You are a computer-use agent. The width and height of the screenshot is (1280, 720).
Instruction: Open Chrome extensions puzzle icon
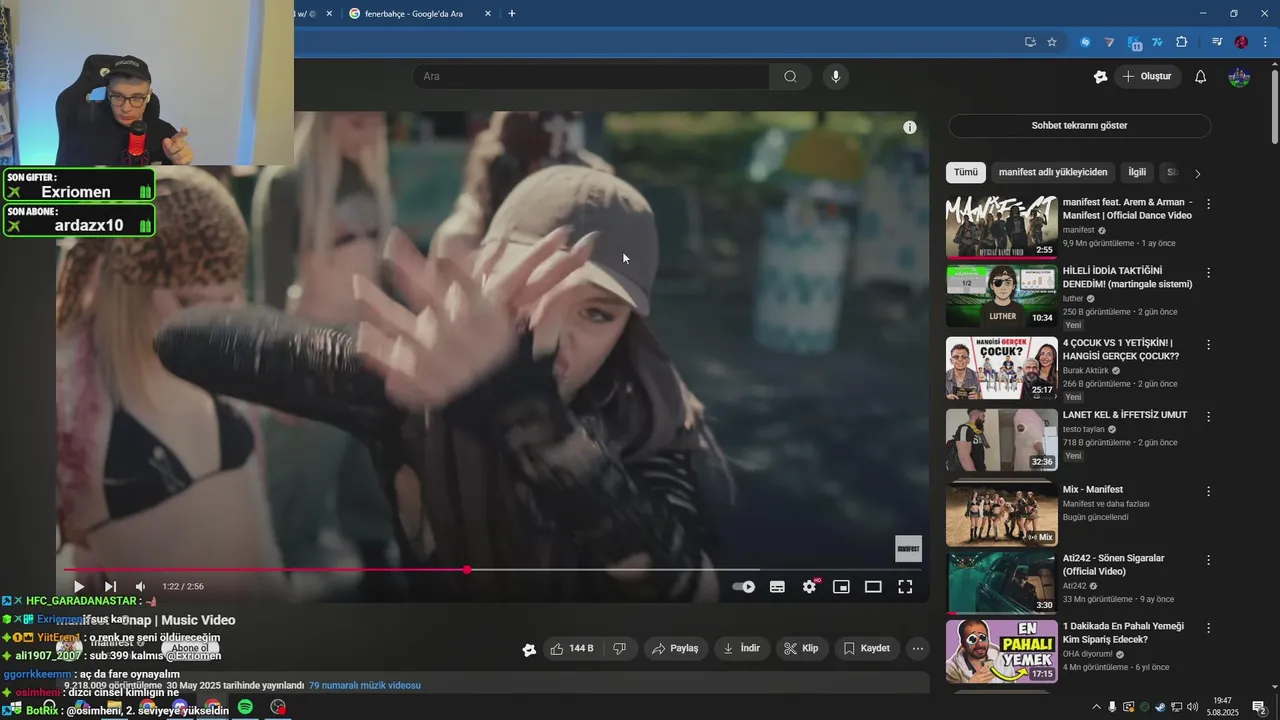[1182, 42]
